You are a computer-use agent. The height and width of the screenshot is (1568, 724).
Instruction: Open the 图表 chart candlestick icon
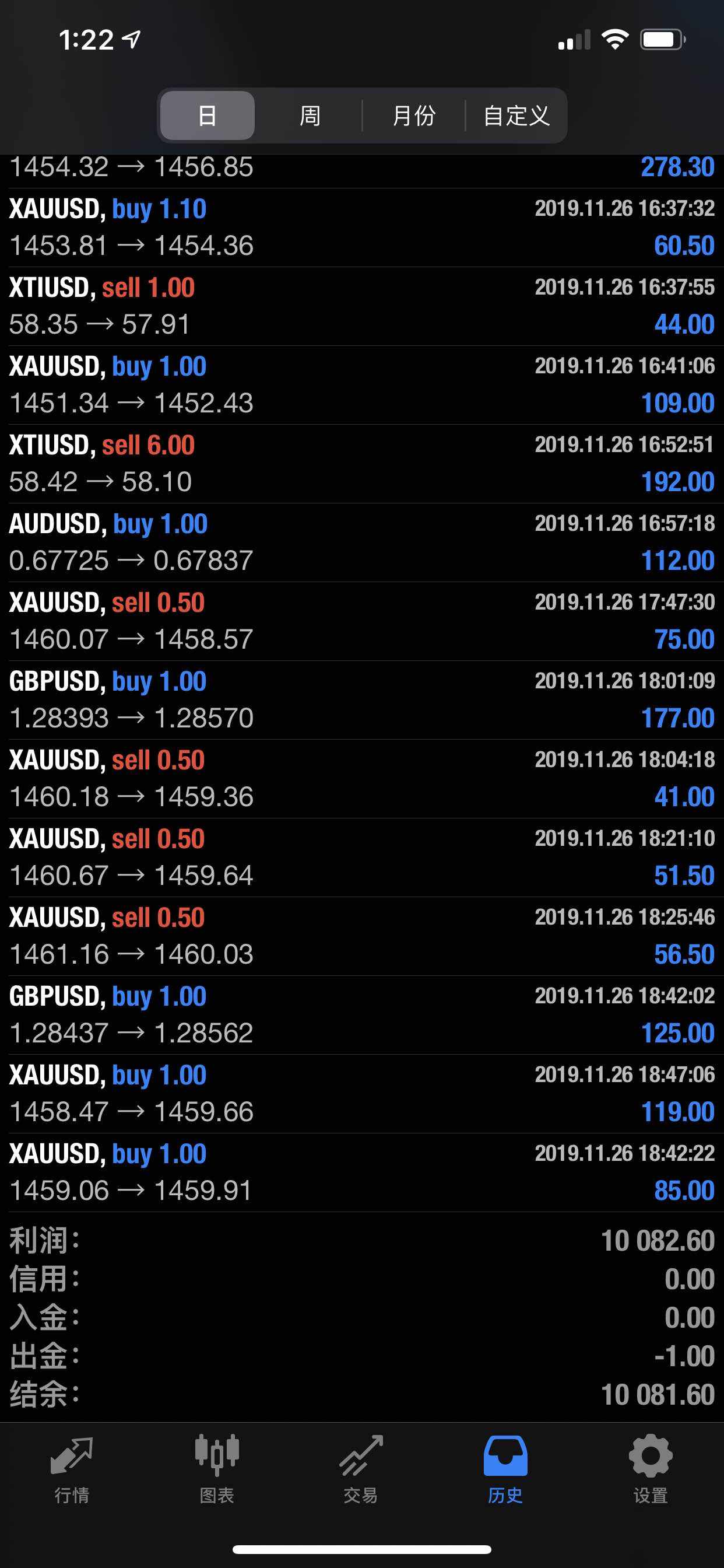[x=217, y=1455]
